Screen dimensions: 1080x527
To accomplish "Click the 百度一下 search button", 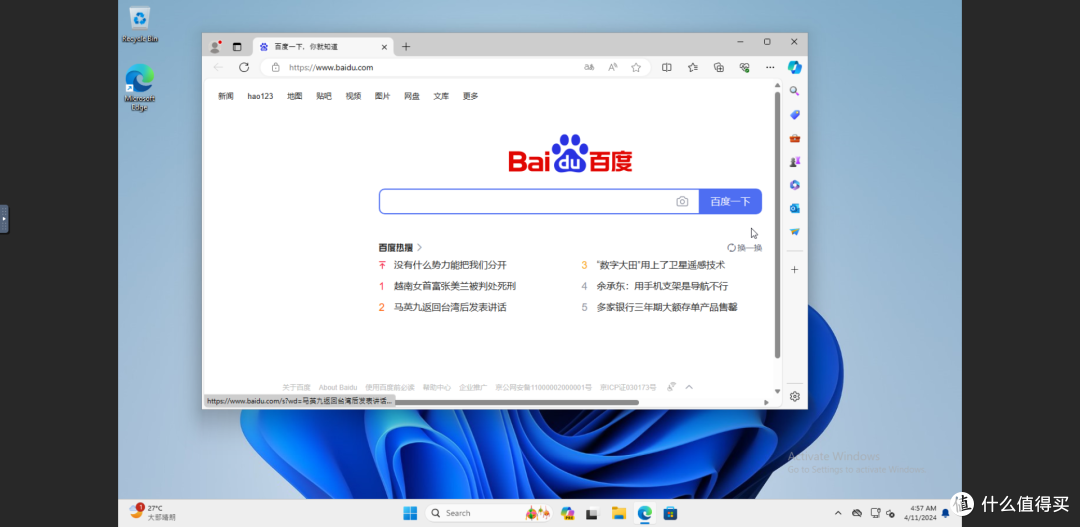I will 730,201.
